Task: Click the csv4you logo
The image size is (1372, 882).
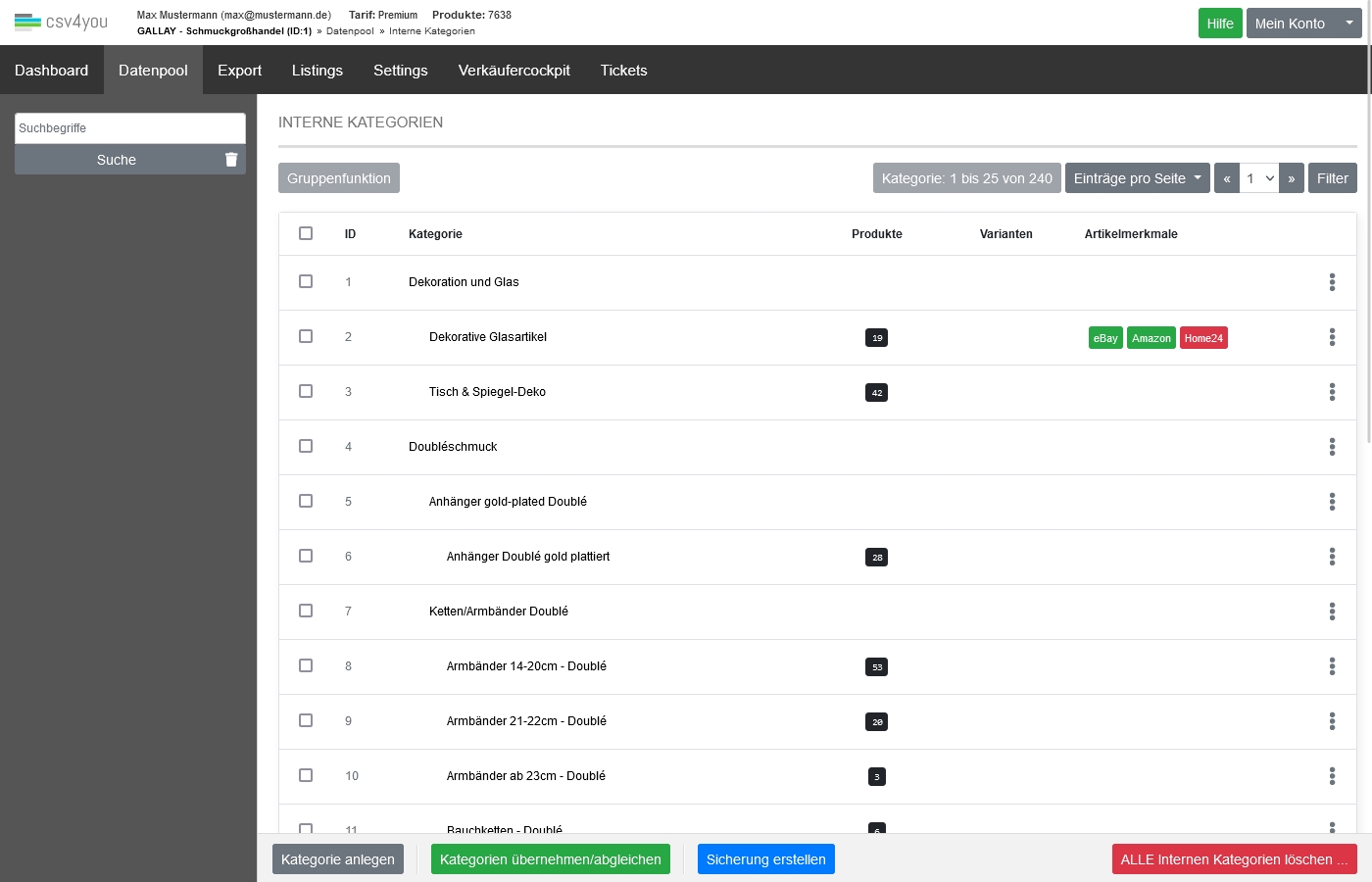Action: click(x=61, y=22)
